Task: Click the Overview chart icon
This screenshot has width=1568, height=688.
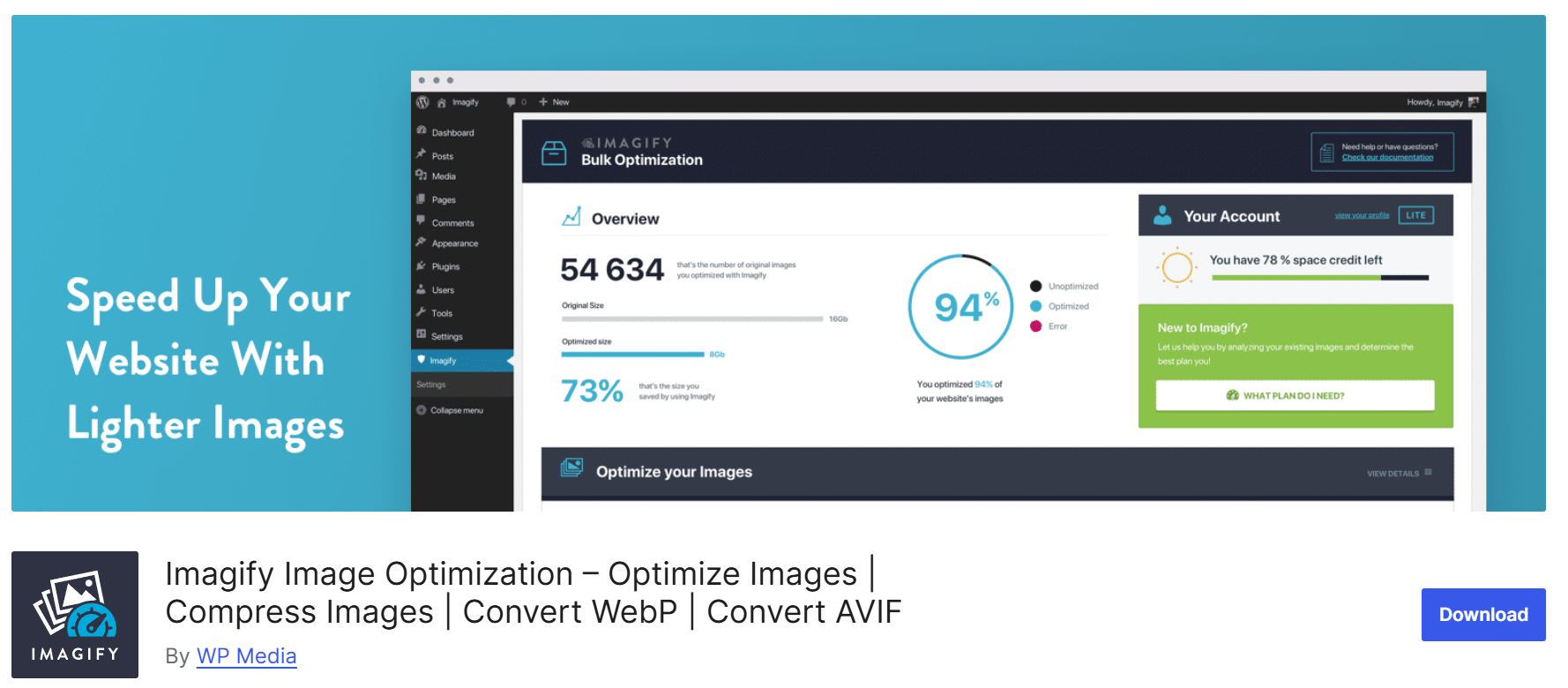Action: point(571,217)
